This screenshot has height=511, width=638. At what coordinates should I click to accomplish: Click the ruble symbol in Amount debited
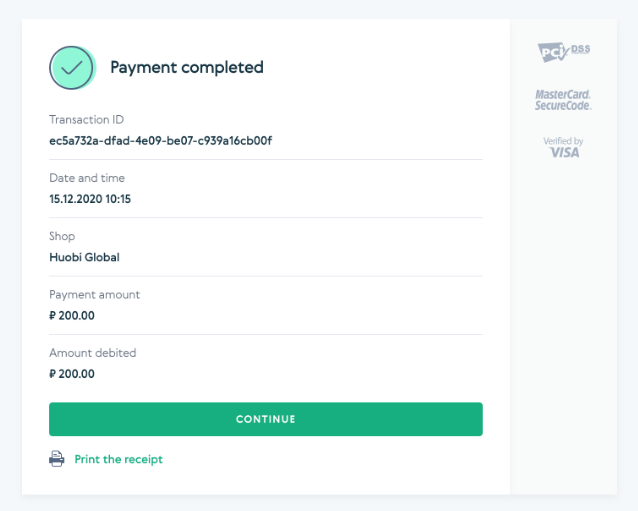(52, 373)
